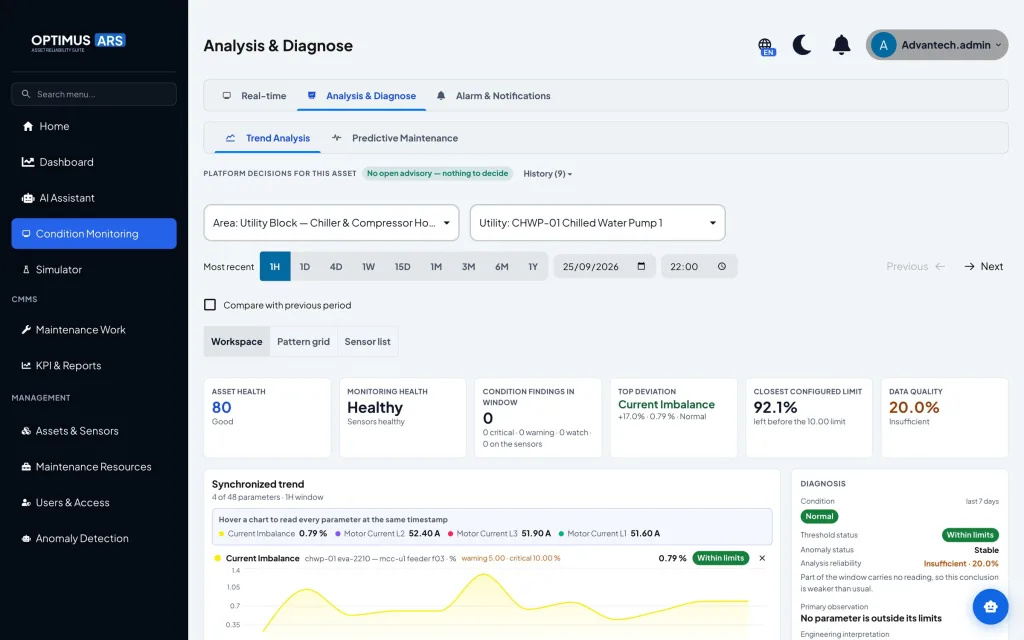Click the Trend Analysis chart icon
Image resolution: width=1024 pixels, height=640 pixels.
coord(230,138)
